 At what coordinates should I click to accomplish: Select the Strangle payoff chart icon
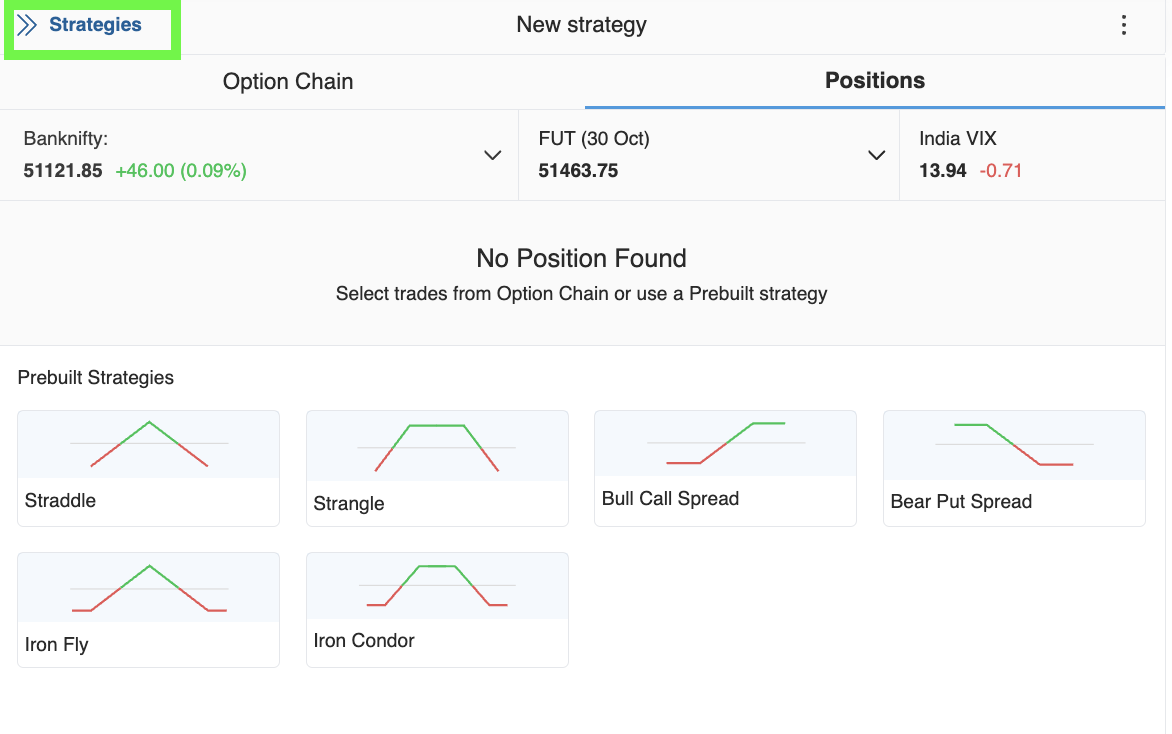(437, 447)
